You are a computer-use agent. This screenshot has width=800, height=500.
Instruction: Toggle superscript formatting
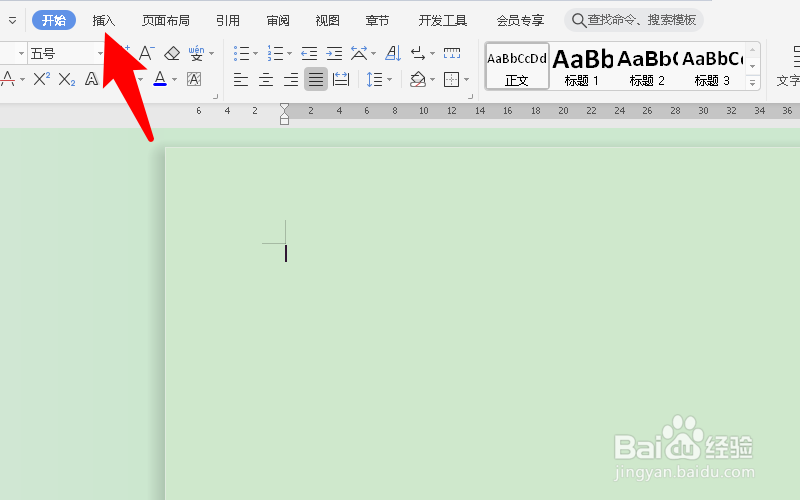coord(41,79)
